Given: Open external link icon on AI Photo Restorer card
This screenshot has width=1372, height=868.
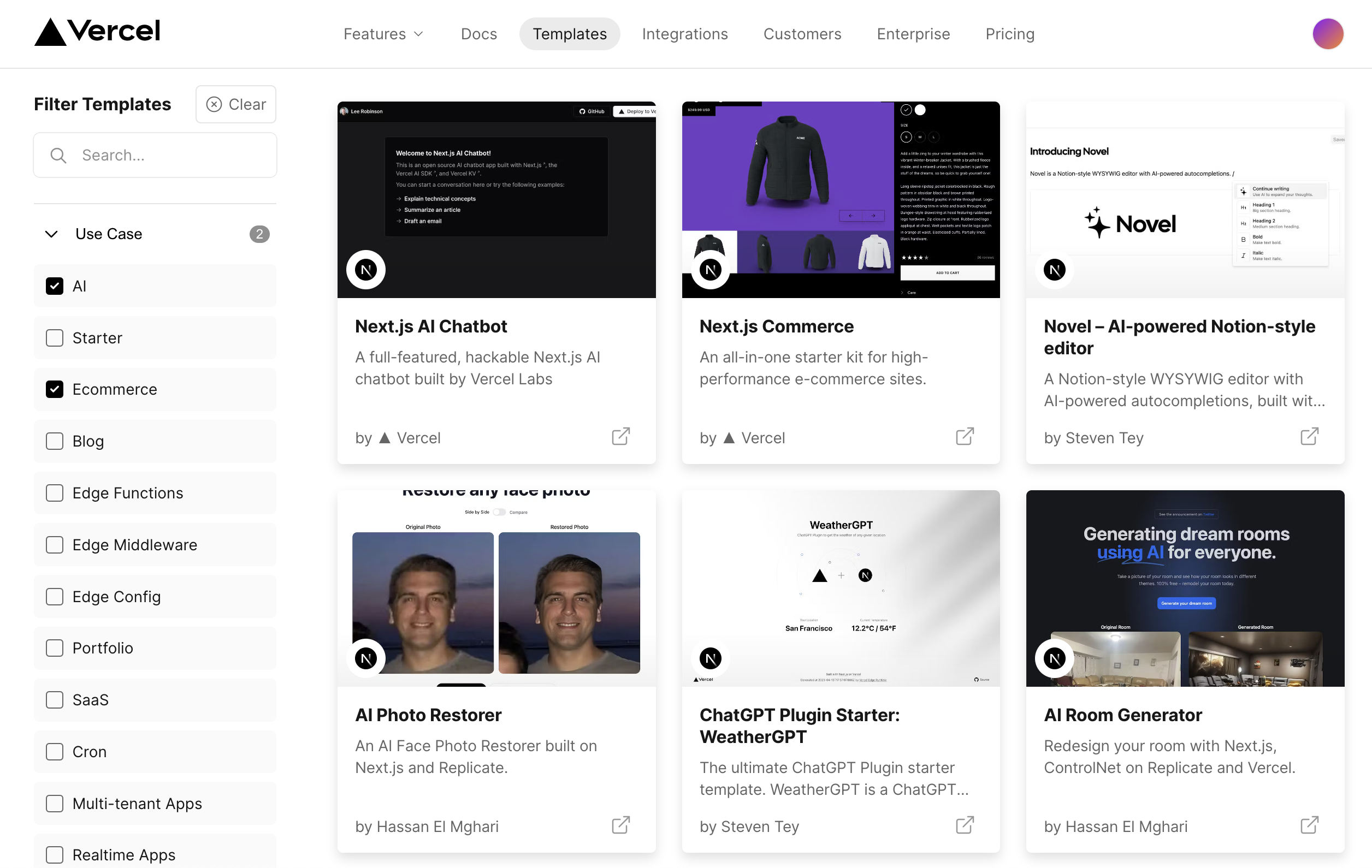Looking at the screenshot, I should 620,825.
